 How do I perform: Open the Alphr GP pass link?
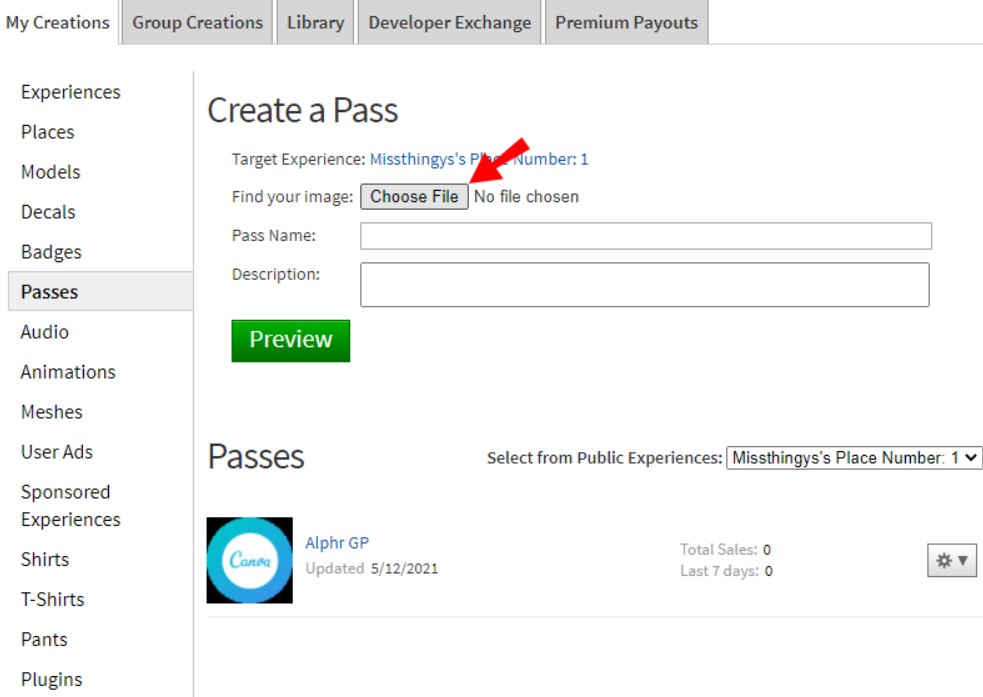(337, 543)
